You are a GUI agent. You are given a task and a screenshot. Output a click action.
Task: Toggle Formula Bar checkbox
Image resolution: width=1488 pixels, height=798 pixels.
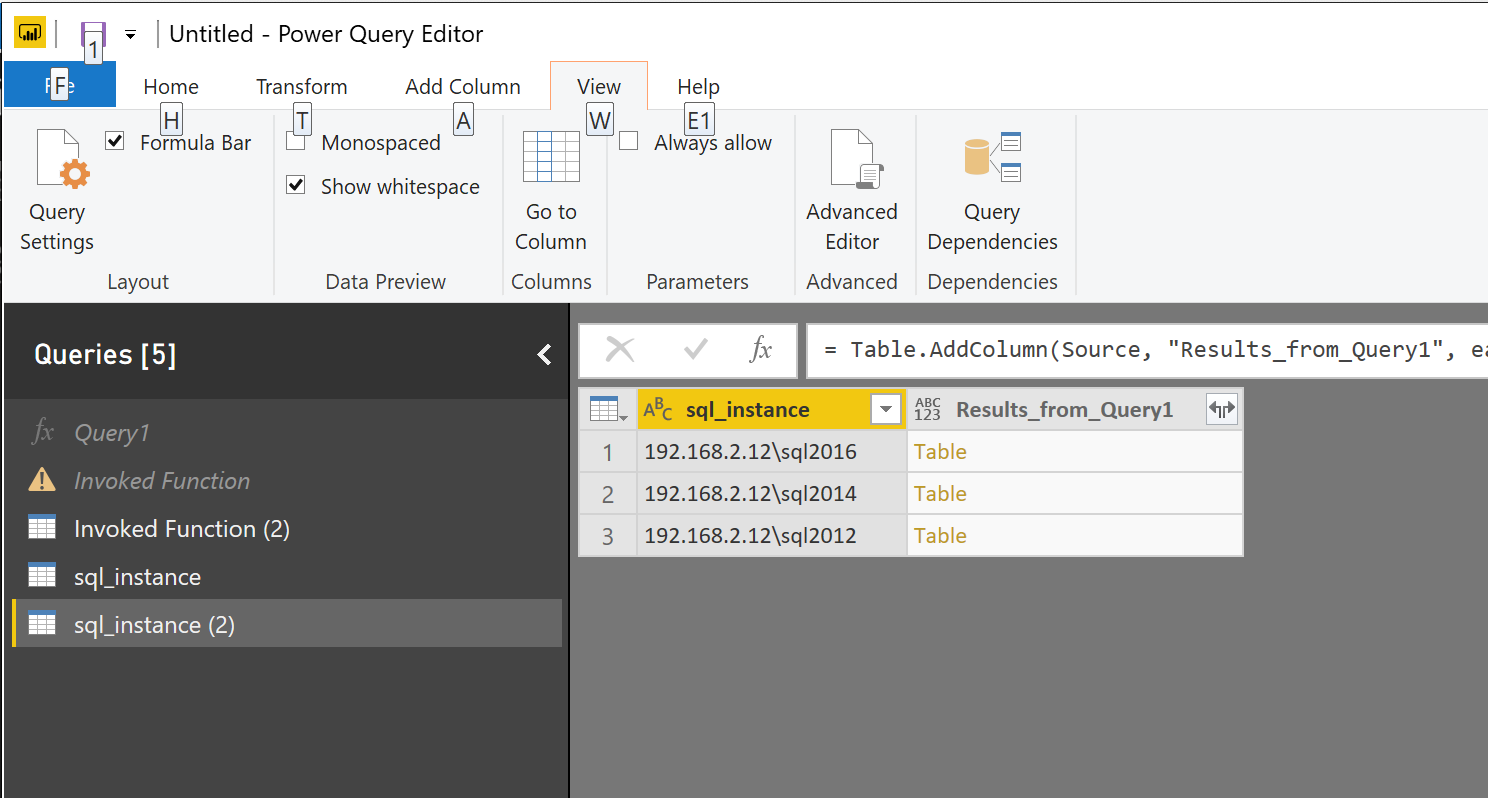115,141
